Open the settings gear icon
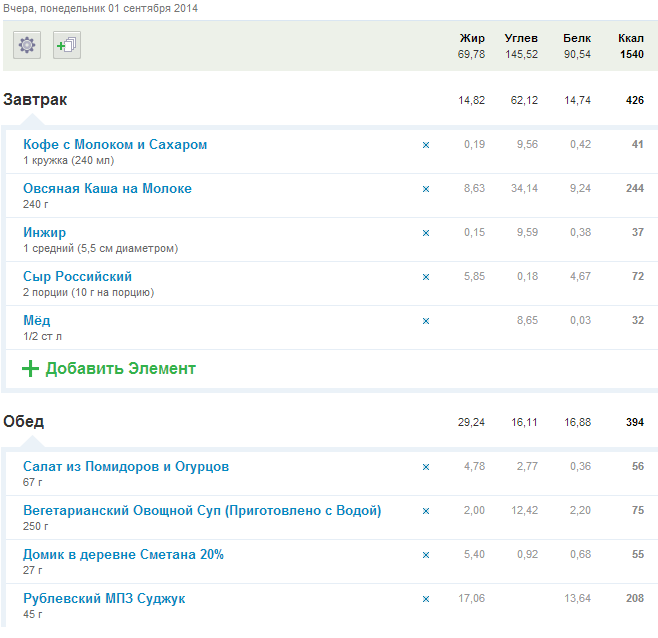Viewport: 658px width, 638px height. click(x=28, y=45)
